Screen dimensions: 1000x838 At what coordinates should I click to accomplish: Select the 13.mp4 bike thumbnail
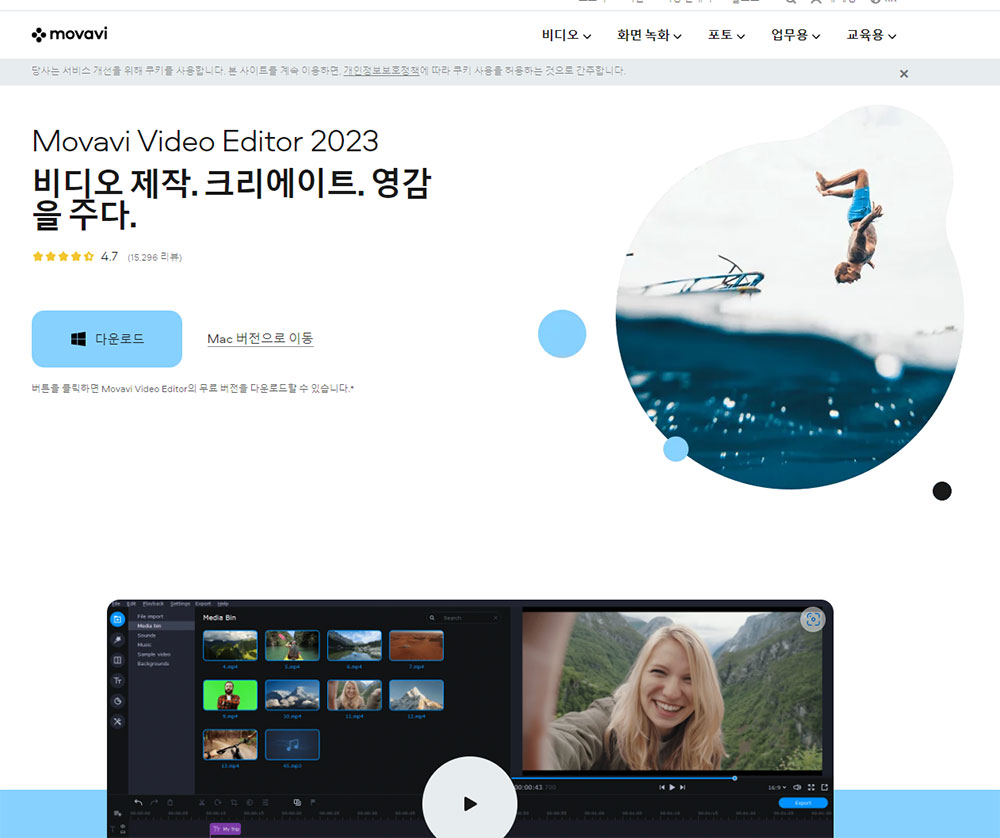coord(230,745)
